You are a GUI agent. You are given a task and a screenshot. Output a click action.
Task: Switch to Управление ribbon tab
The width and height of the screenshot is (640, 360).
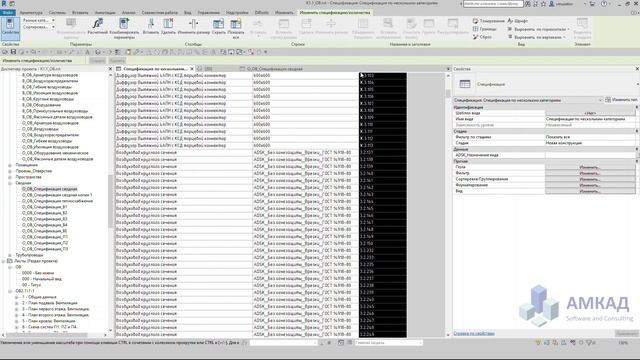tap(208, 13)
